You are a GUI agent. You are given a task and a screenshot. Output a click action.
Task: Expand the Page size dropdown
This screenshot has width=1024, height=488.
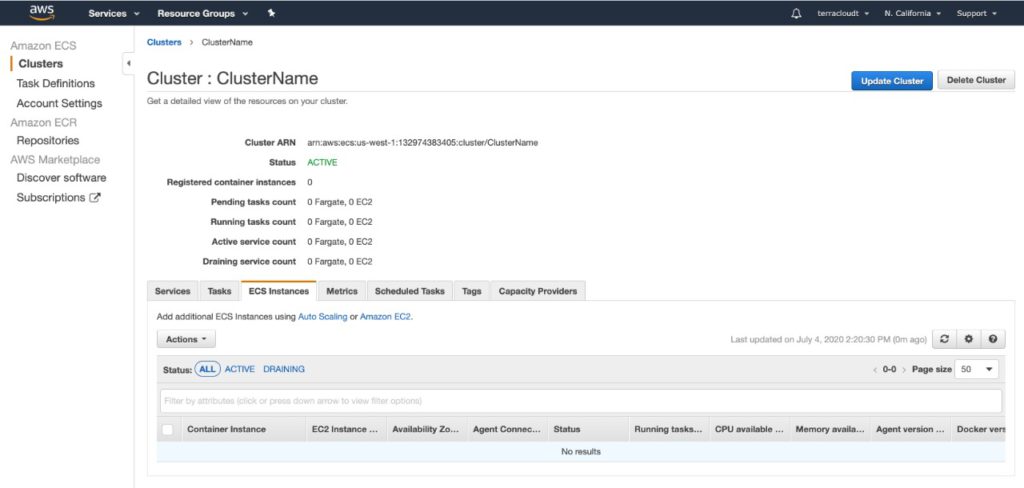pos(978,369)
